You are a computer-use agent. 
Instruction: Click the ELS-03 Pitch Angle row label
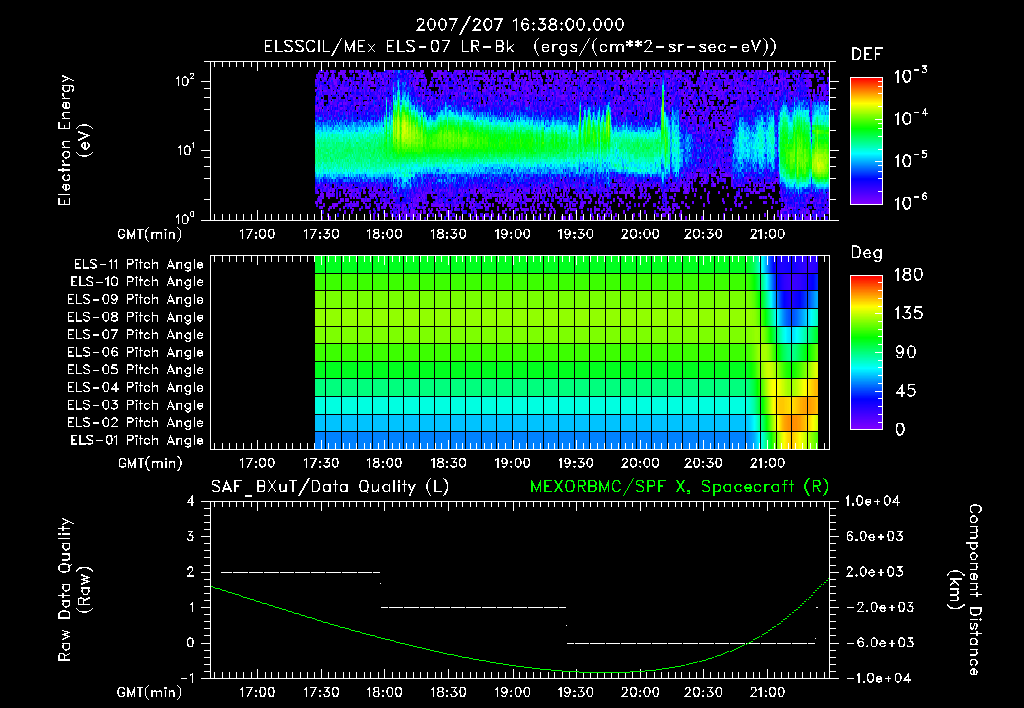click(x=135, y=406)
